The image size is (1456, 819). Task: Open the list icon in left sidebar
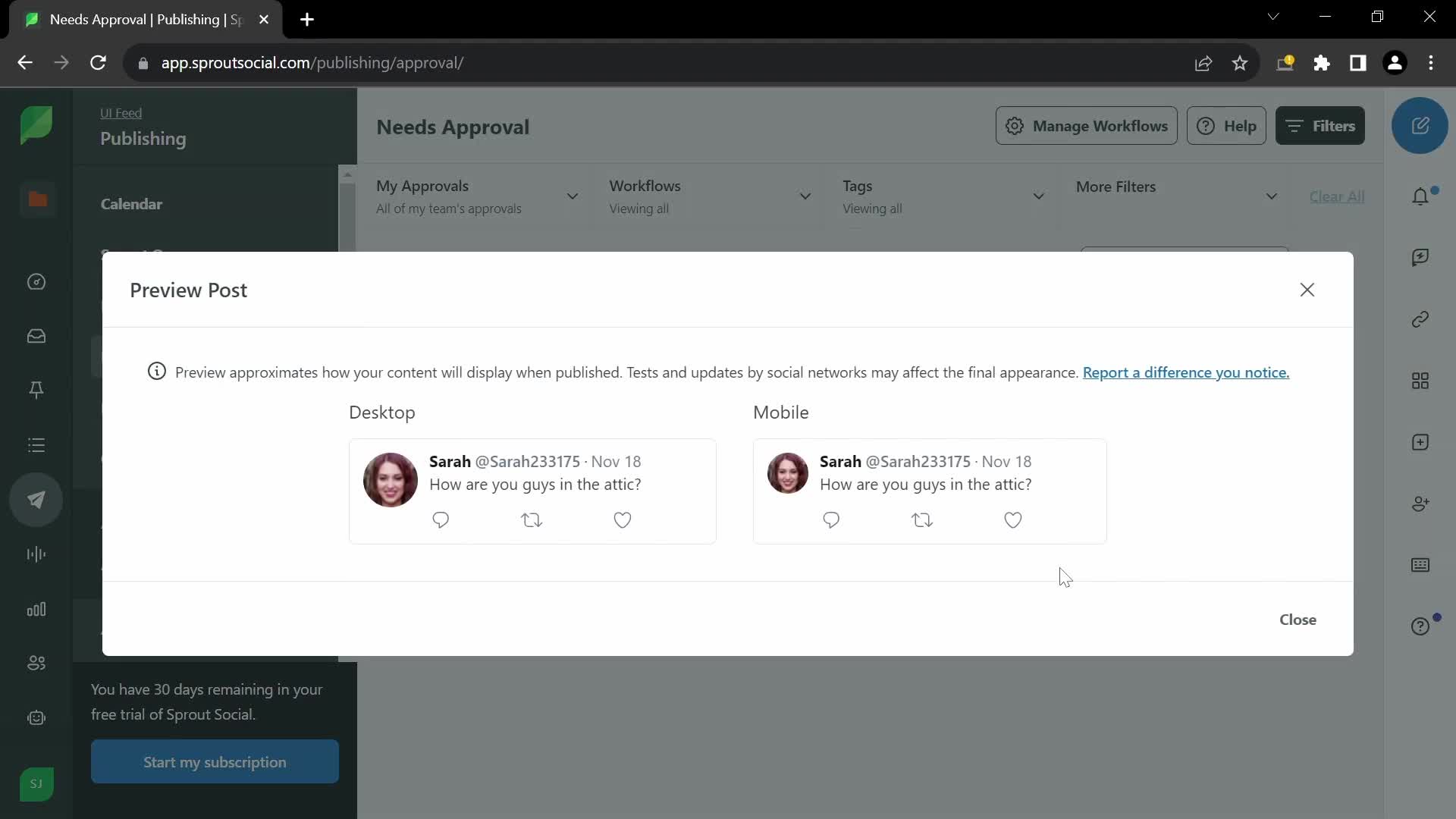point(36,445)
